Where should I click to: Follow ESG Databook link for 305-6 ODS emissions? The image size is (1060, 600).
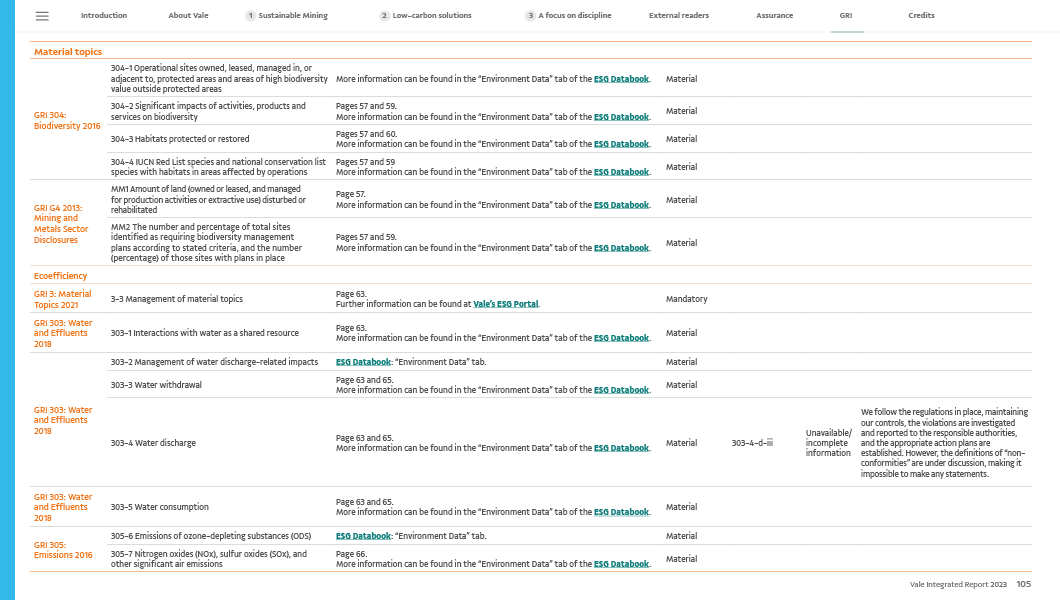(x=357, y=536)
